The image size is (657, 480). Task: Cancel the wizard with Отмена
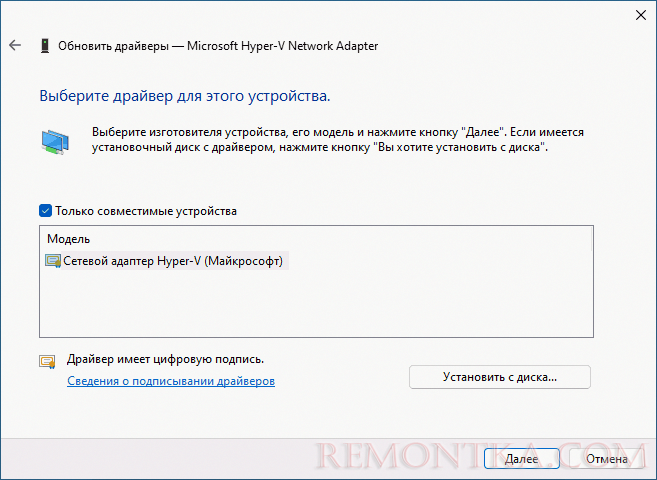click(x=606, y=459)
